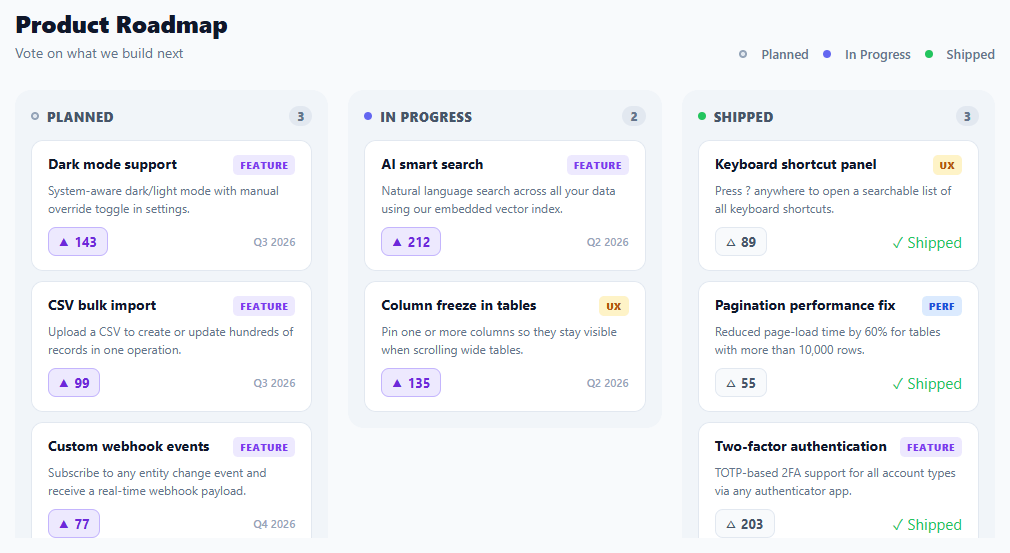Upvote AI smart search (212 votes)

click(411, 242)
